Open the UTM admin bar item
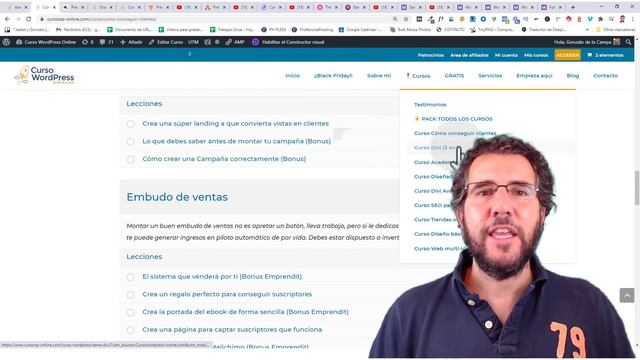This screenshot has height=360, width=640. coord(193,42)
